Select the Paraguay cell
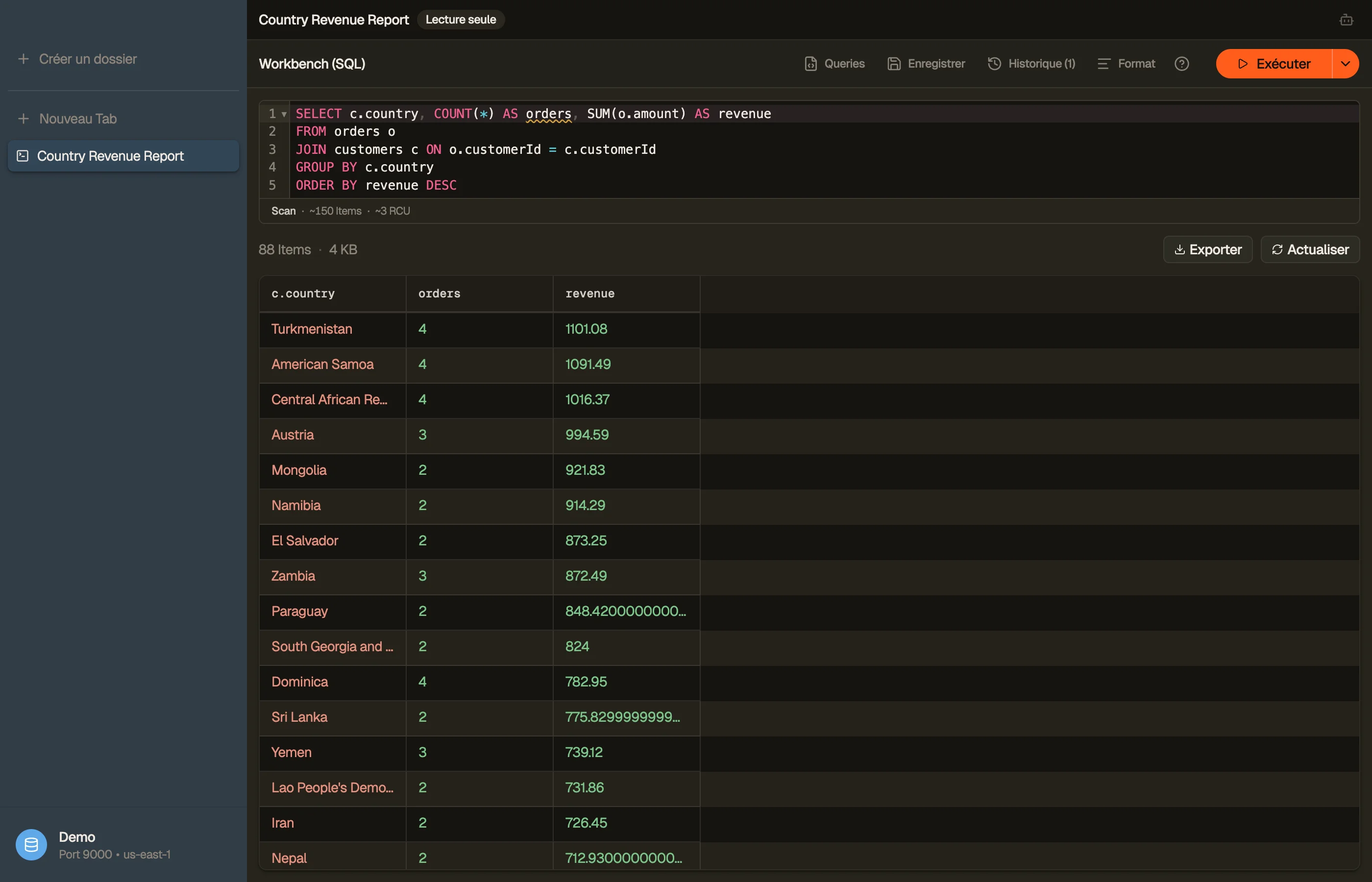This screenshot has width=1372, height=882. pos(333,612)
